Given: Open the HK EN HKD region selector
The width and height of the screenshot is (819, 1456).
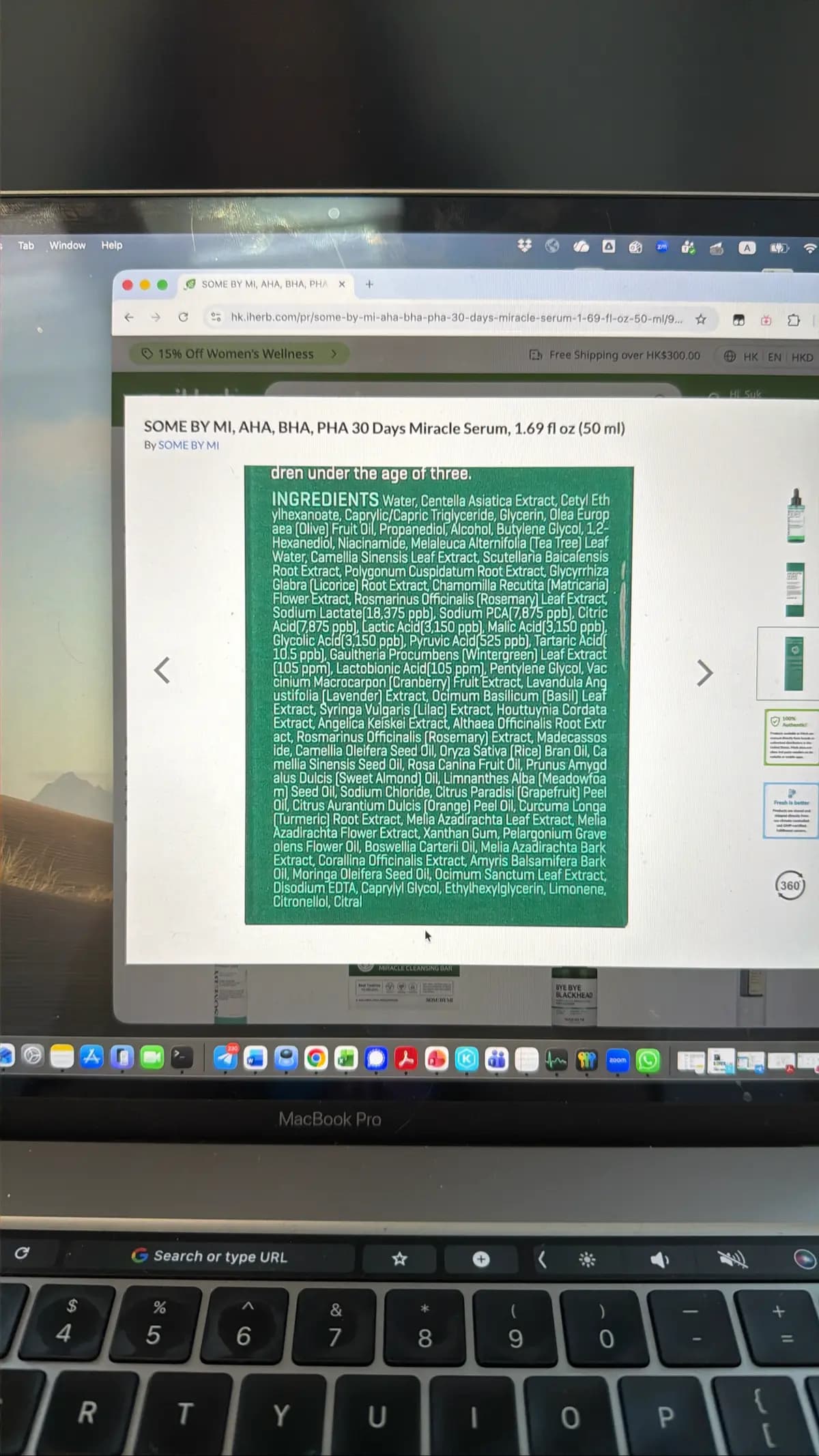Looking at the screenshot, I should click(769, 356).
